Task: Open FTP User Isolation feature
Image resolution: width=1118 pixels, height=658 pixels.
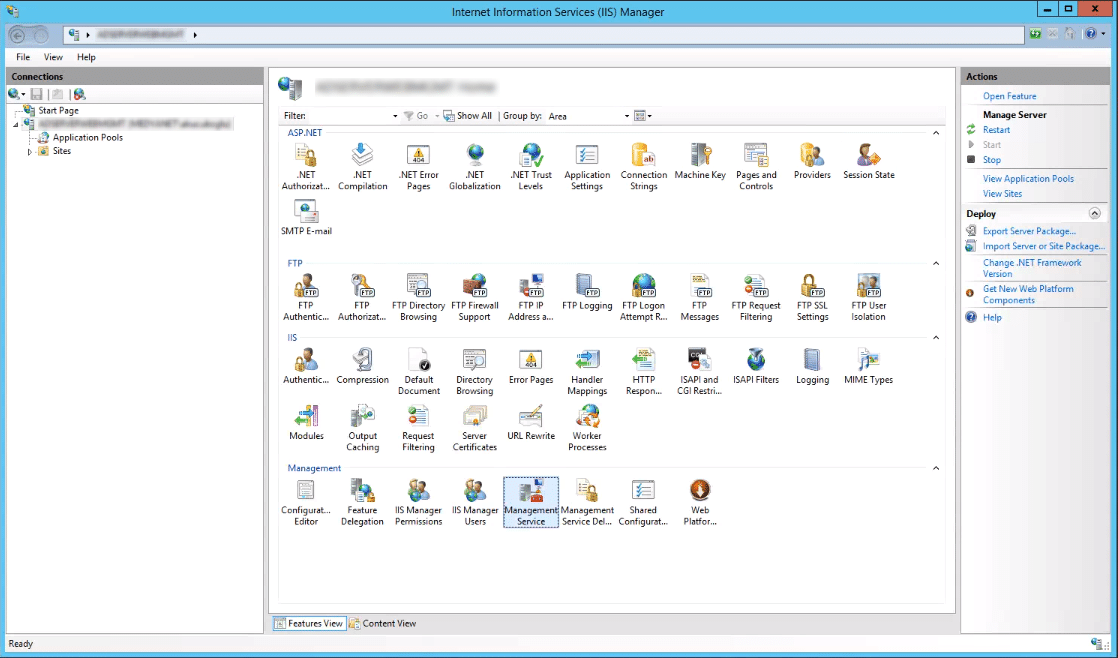Action: (868, 298)
